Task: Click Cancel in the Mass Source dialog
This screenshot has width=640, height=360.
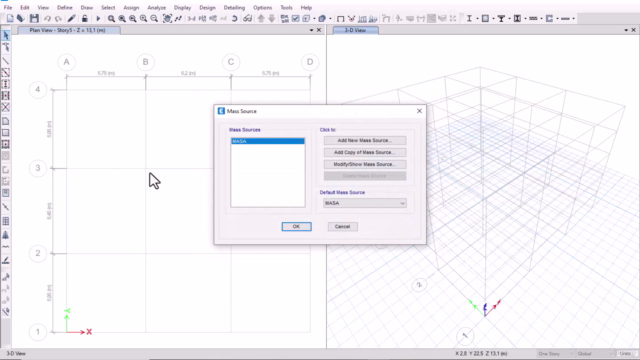Action: [x=342, y=227]
